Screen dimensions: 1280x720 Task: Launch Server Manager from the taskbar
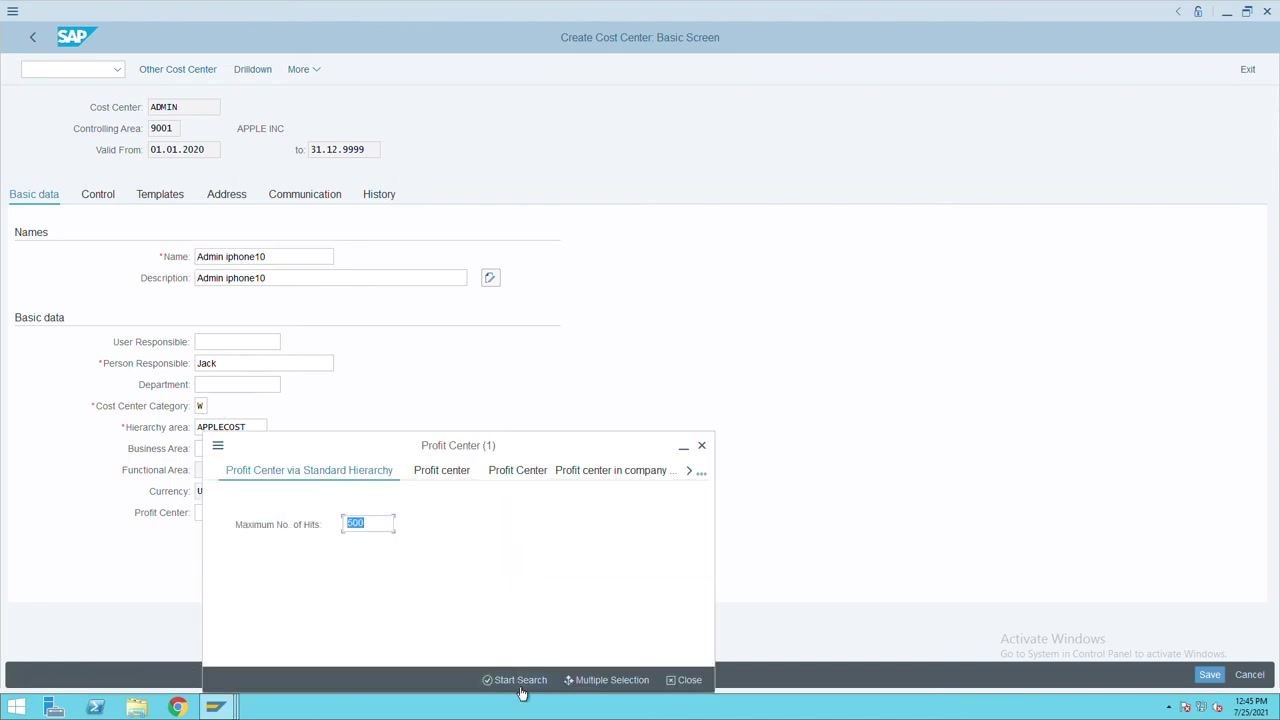point(55,708)
